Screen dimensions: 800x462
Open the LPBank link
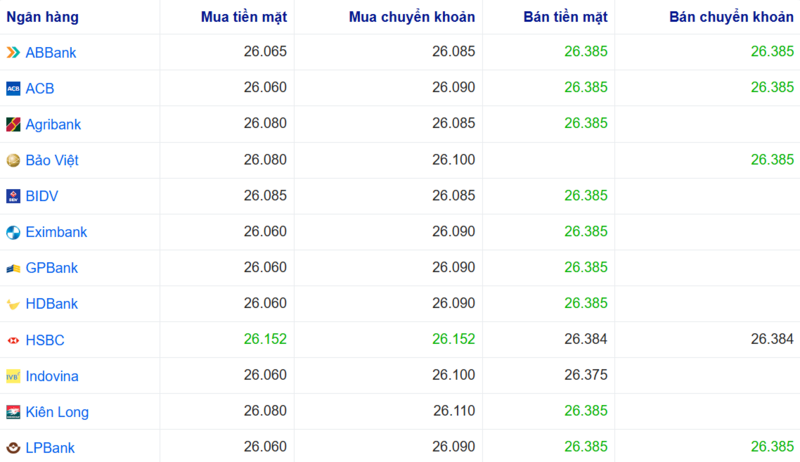point(50,448)
